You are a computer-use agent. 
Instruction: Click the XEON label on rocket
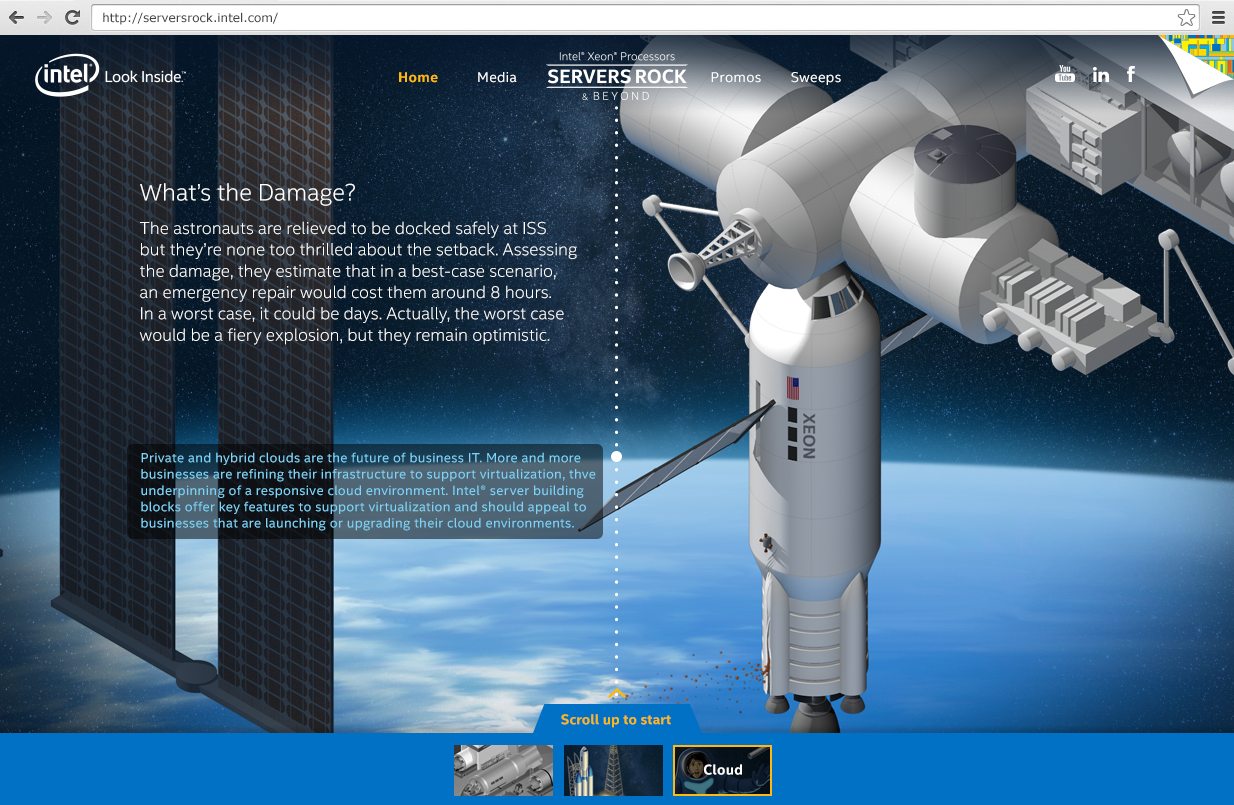(809, 436)
